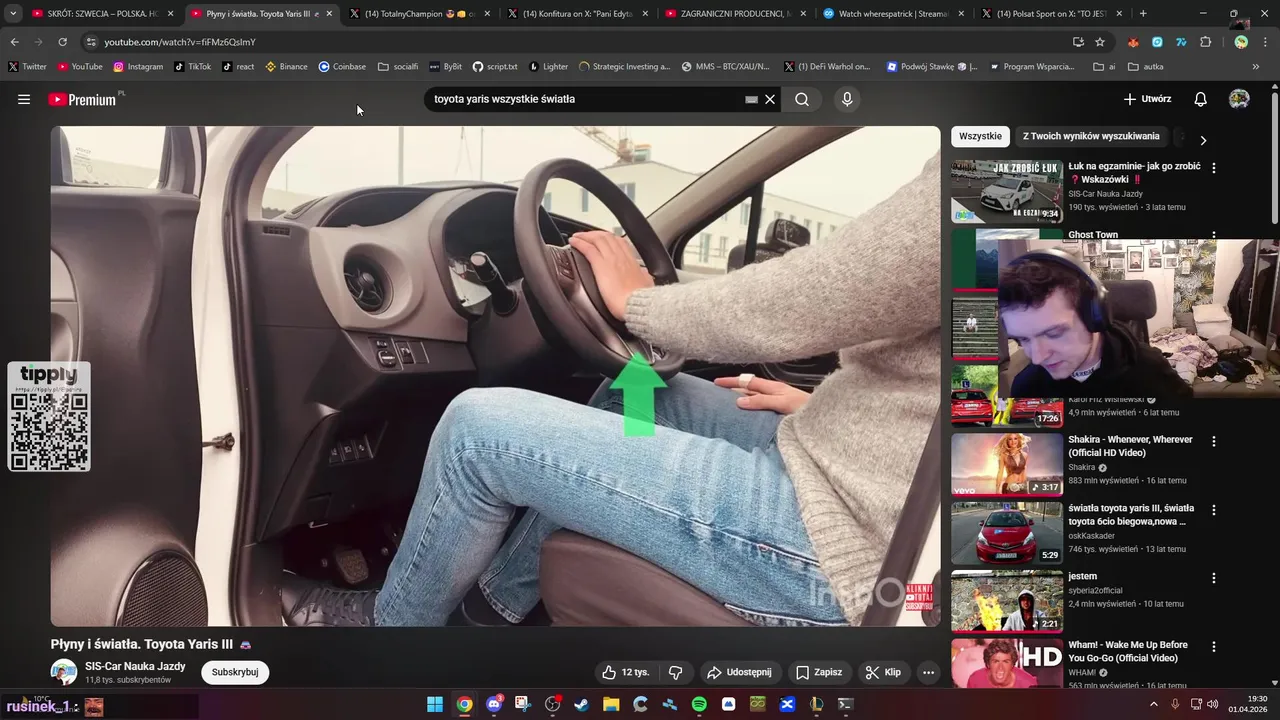Open SIS-Car Nauka Jazdy channel name
Viewport: 1280px width, 720px height.
coord(135,666)
